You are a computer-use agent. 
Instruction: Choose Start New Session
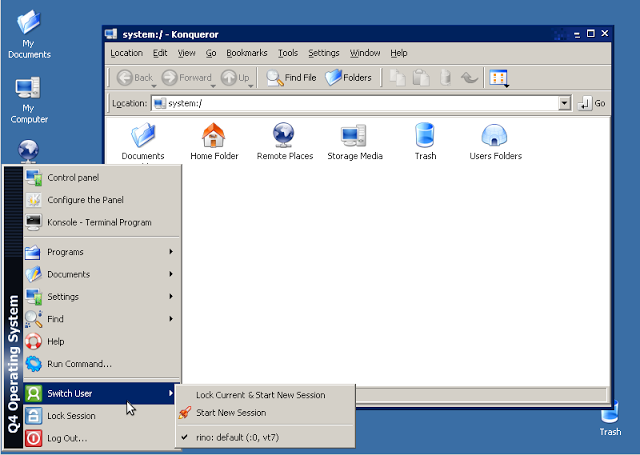tap(231, 412)
